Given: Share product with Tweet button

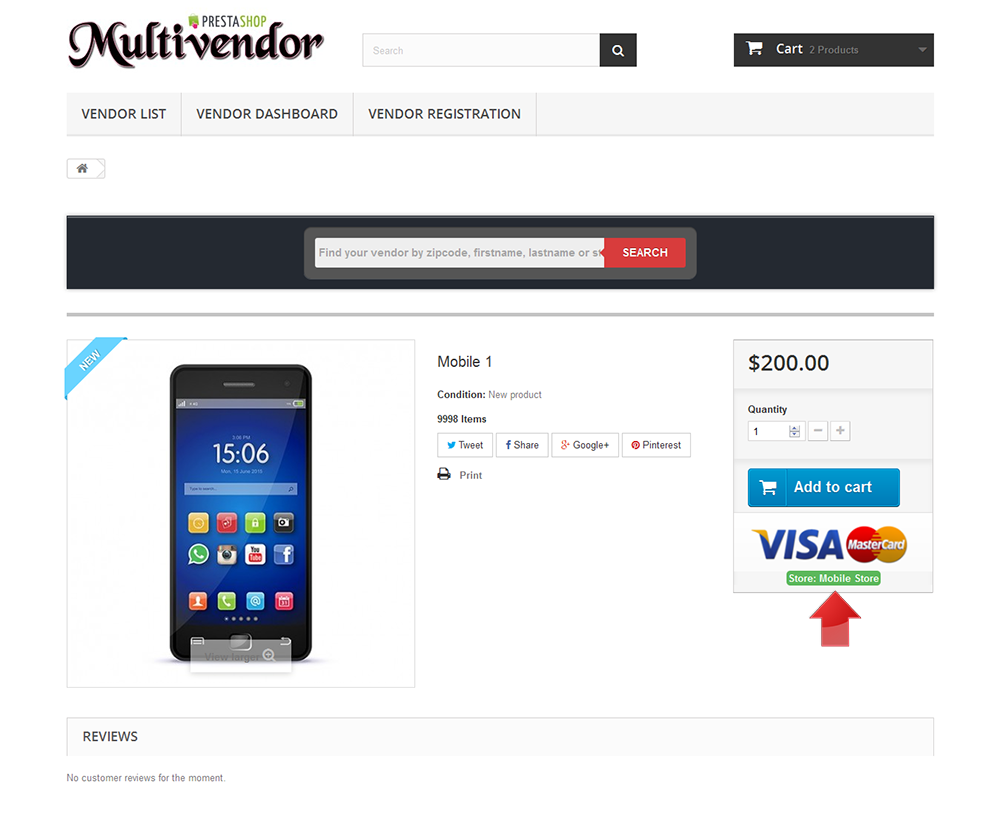Looking at the screenshot, I should 465,445.
